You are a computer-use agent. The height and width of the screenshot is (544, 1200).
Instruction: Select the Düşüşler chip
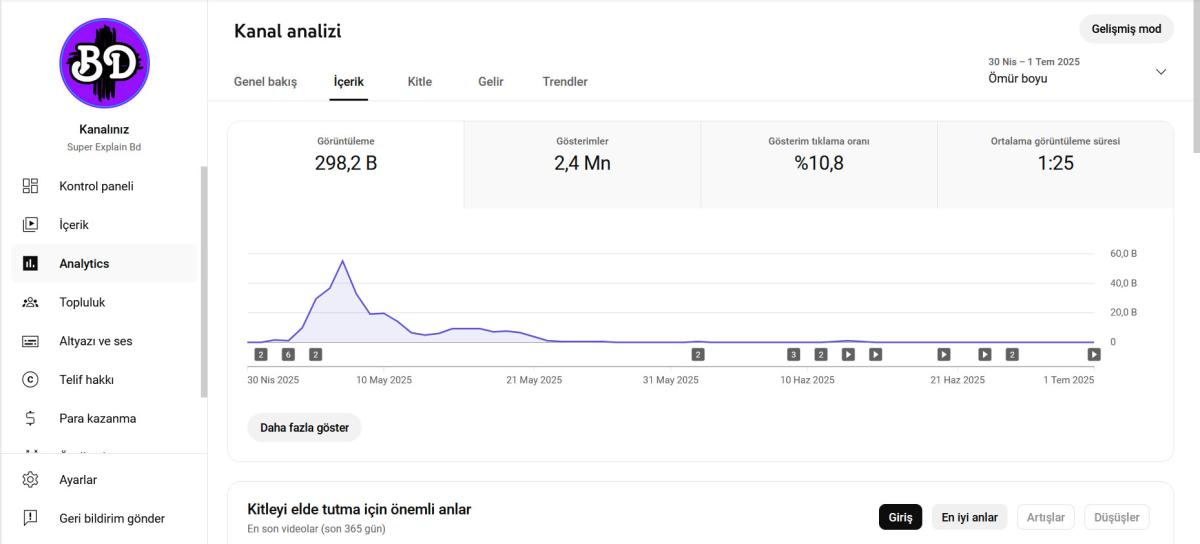[1117, 517]
